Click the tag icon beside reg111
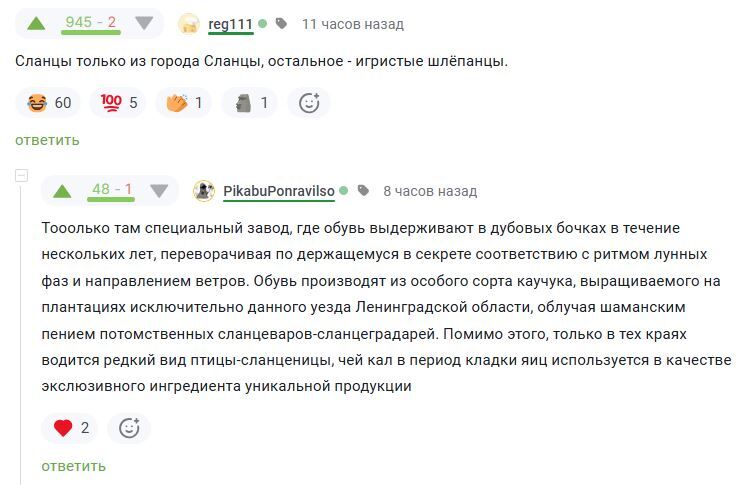This screenshot has height=485, width=753. (x=281, y=23)
